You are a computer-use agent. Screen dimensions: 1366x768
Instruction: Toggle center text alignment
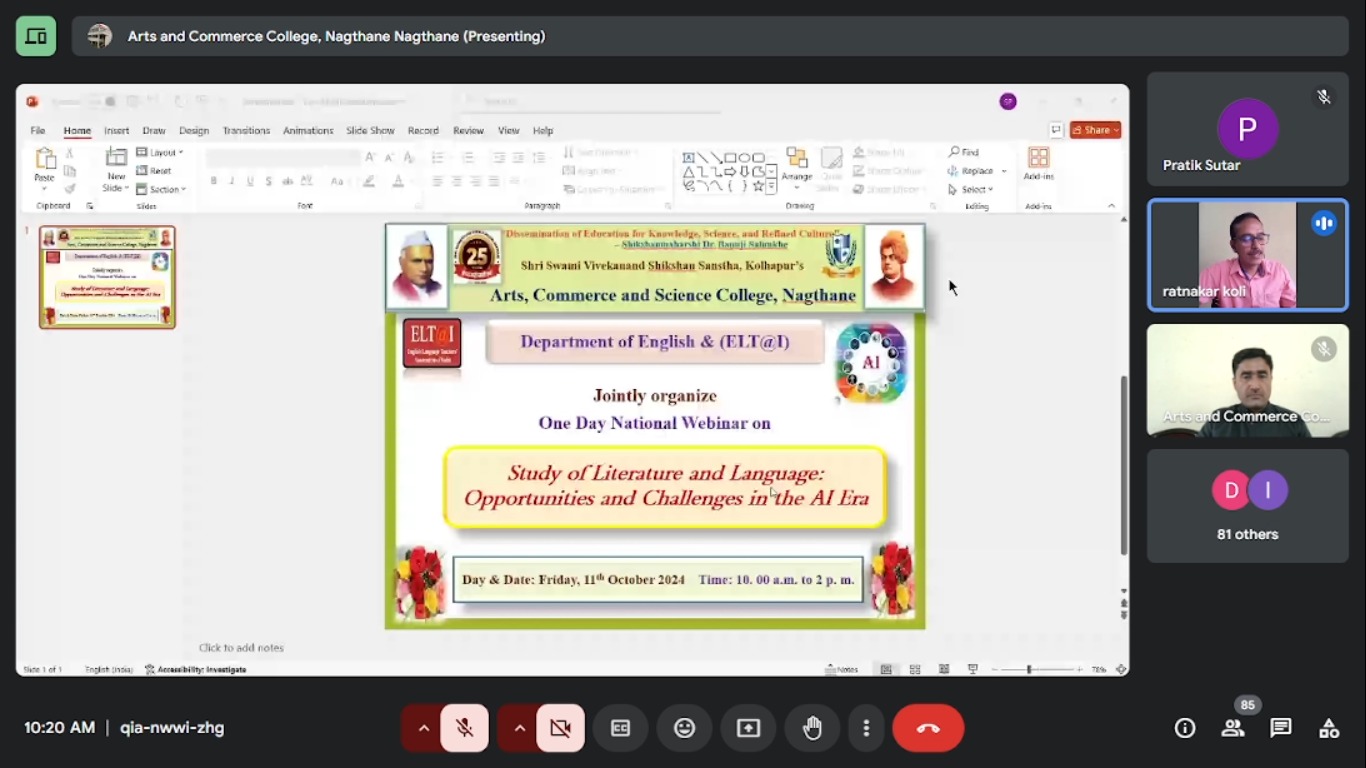point(457,181)
